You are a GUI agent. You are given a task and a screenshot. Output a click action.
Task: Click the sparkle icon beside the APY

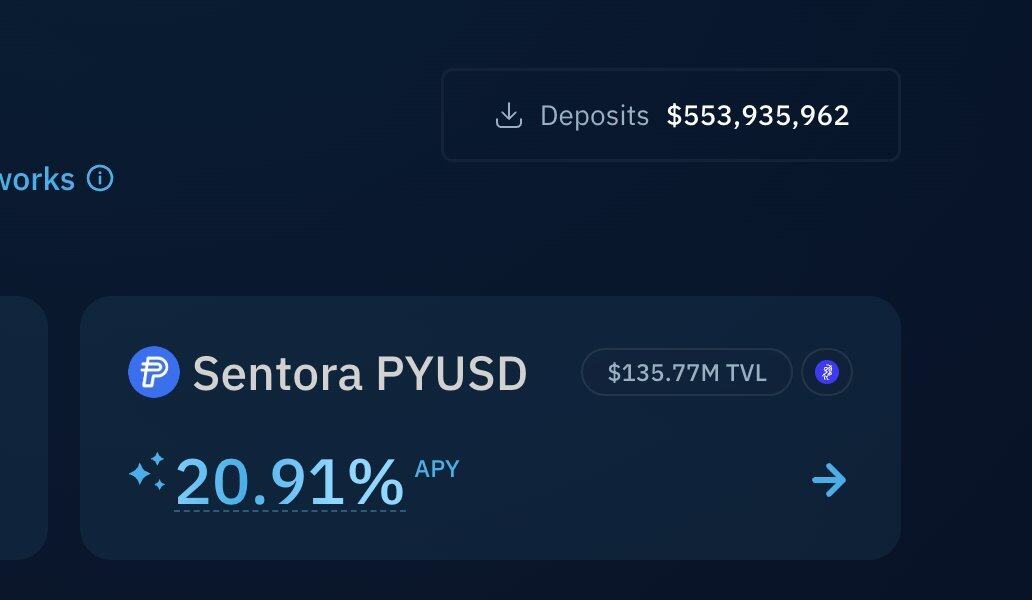(x=147, y=471)
